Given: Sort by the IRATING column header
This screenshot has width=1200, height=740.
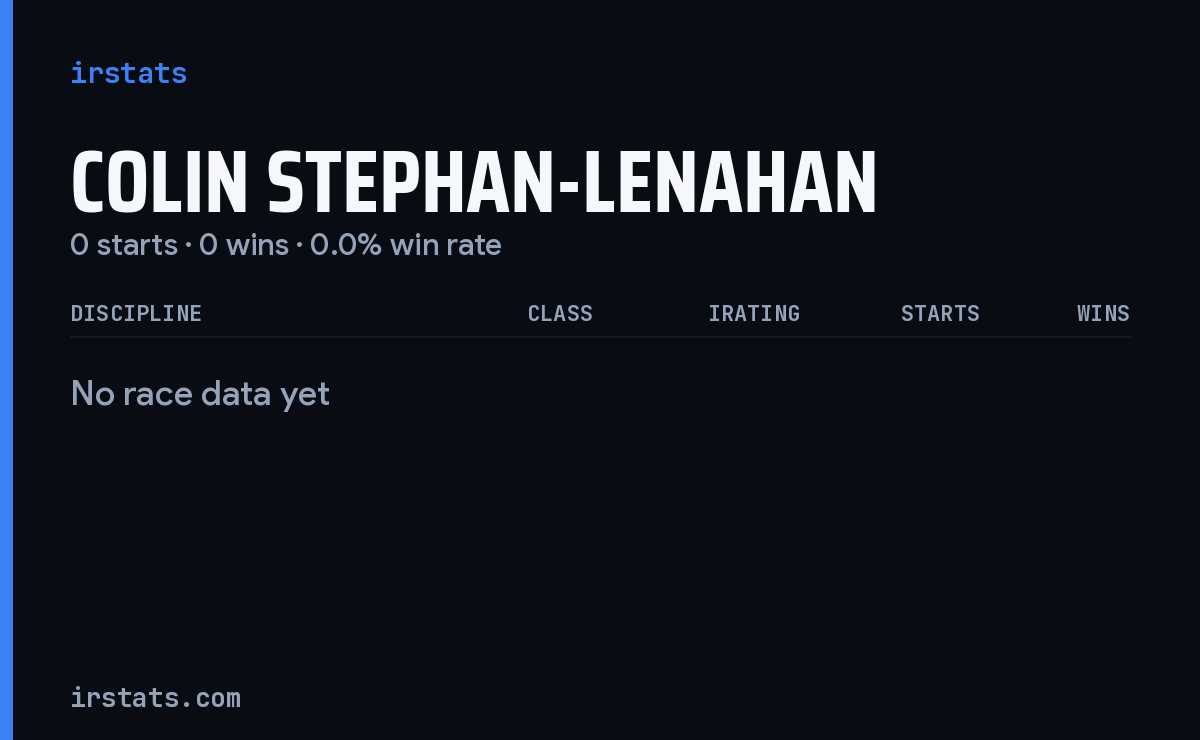Looking at the screenshot, I should click(754, 313).
